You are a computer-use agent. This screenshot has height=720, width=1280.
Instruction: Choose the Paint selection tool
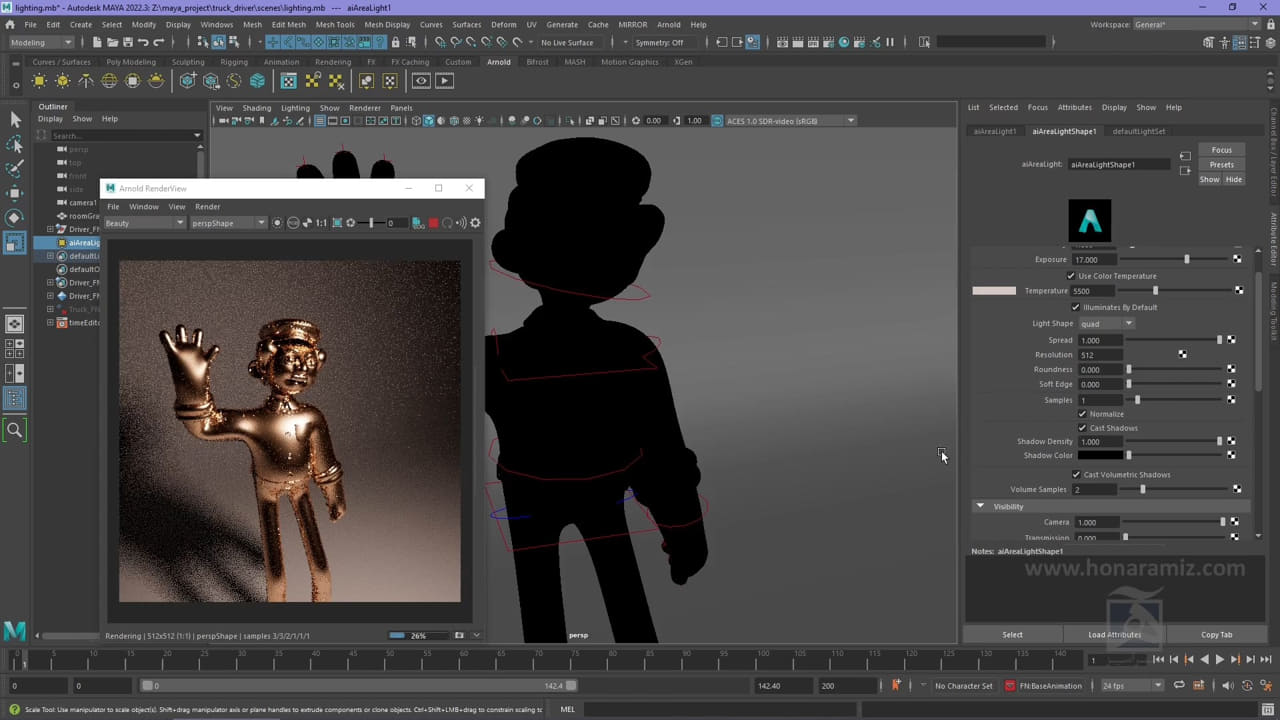(15, 168)
